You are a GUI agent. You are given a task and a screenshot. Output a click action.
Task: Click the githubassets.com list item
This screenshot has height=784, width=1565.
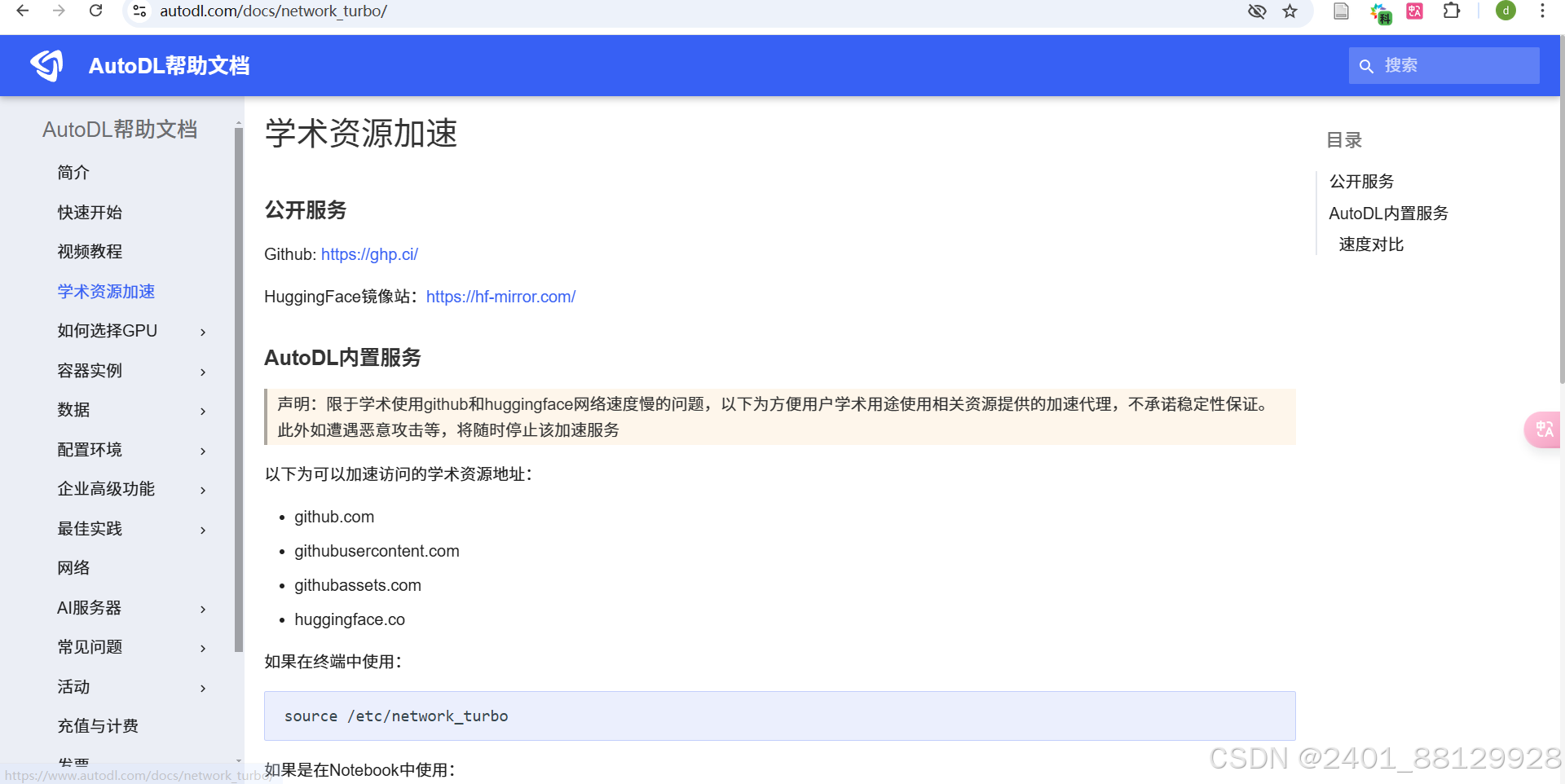point(358,585)
